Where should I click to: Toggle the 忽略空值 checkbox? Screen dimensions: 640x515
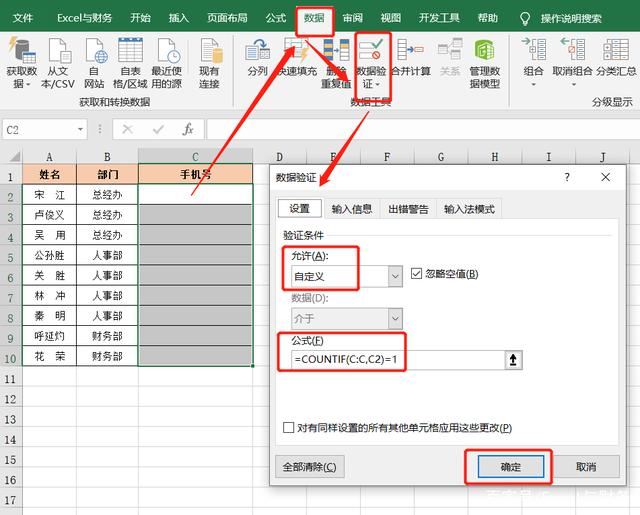(419, 274)
